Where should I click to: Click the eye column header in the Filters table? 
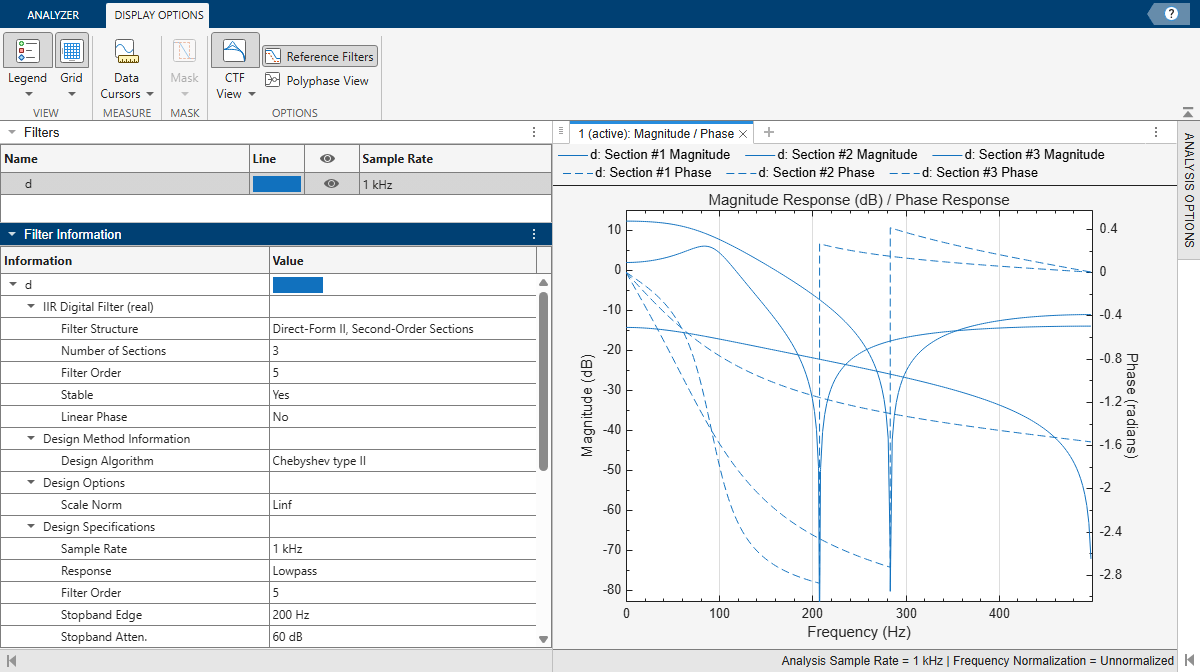(326, 159)
